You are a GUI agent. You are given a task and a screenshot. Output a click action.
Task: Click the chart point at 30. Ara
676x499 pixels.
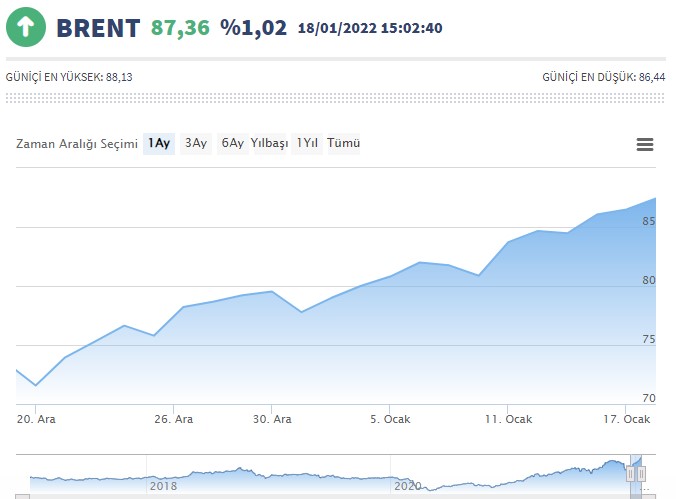[x=272, y=292]
